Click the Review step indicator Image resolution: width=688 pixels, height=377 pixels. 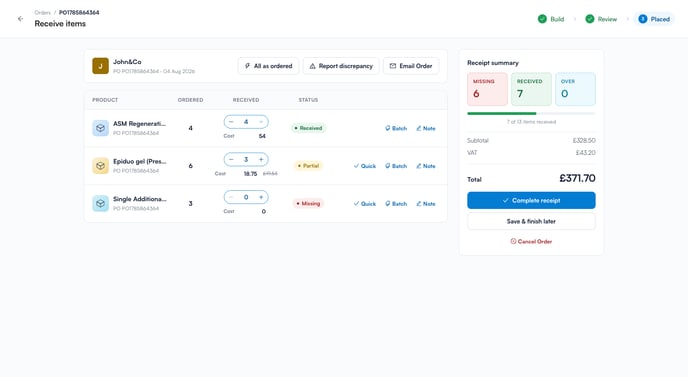tap(601, 19)
